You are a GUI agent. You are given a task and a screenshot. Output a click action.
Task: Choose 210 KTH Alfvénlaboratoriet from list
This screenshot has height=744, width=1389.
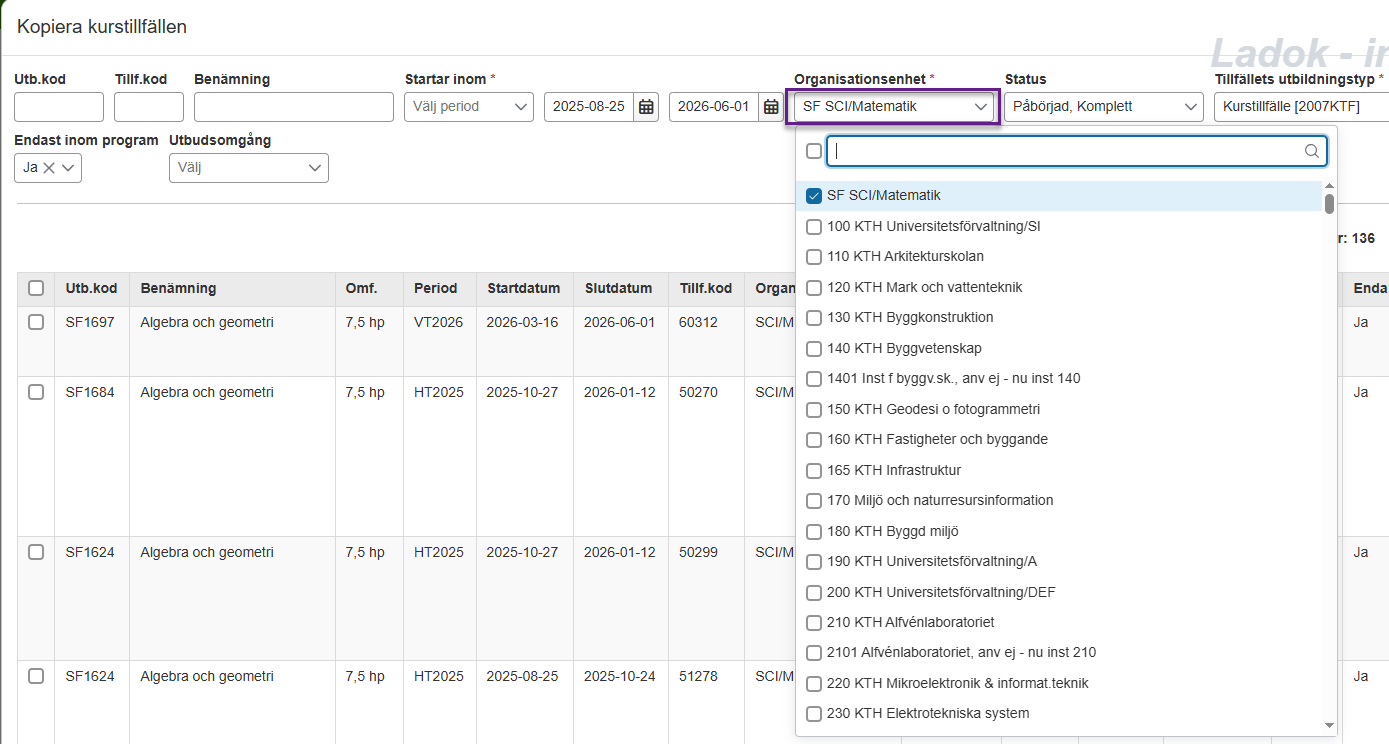click(x=814, y=622)
